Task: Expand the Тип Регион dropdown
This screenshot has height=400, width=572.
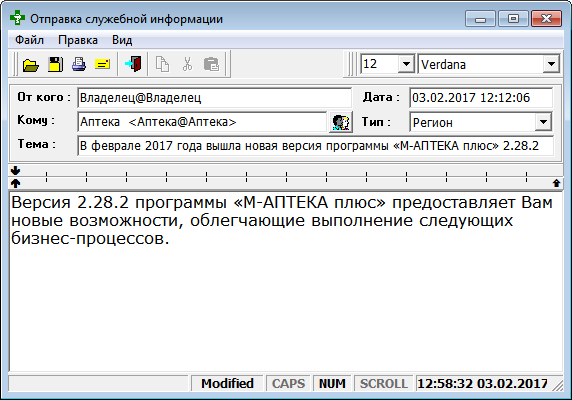Action: [543, 122]
